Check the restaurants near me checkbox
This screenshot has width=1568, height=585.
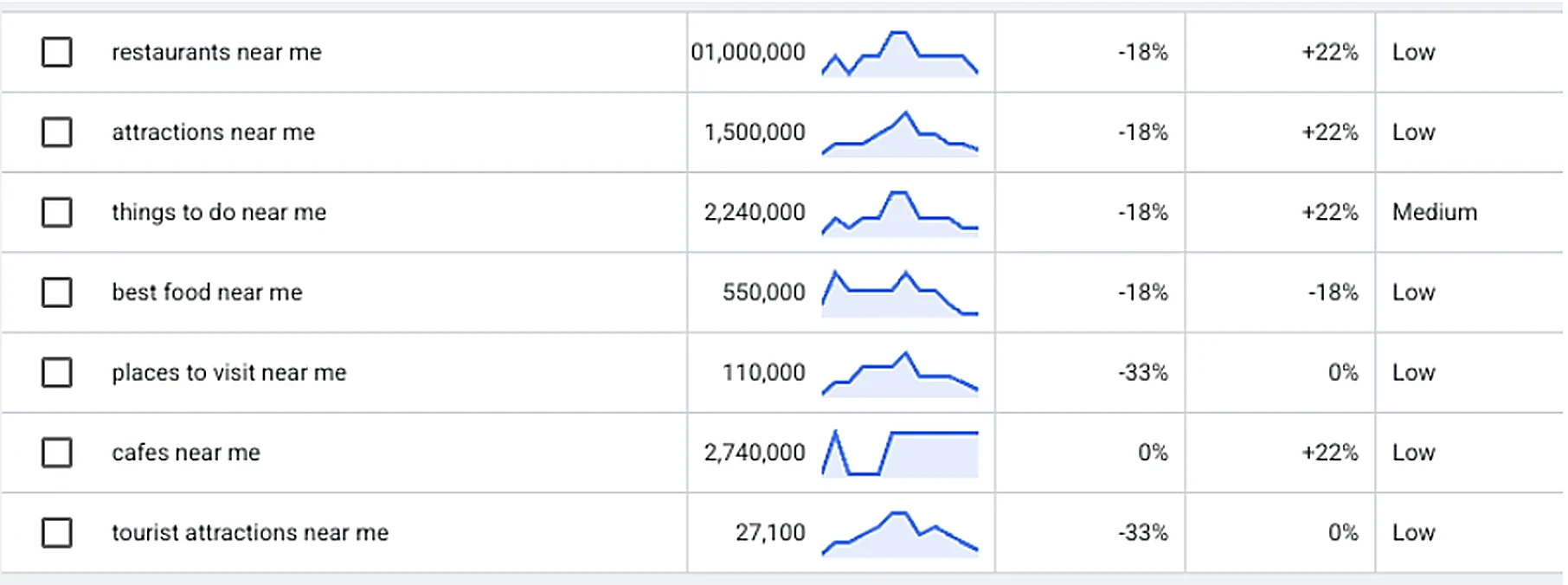click(x=56, y=54)
